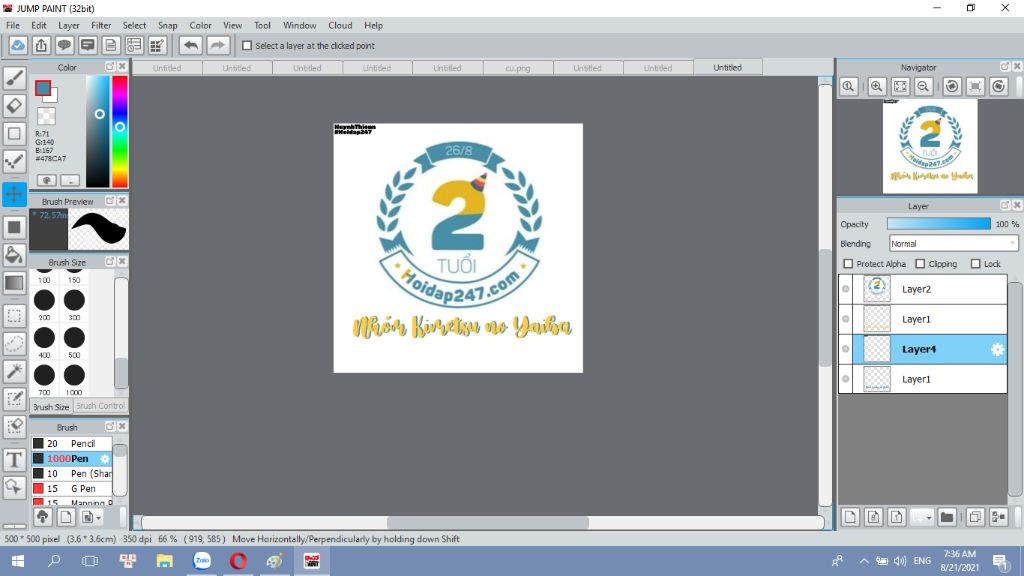Undock the Brush Preview panel
This screenshot has height=576, width=1024.
110,200
